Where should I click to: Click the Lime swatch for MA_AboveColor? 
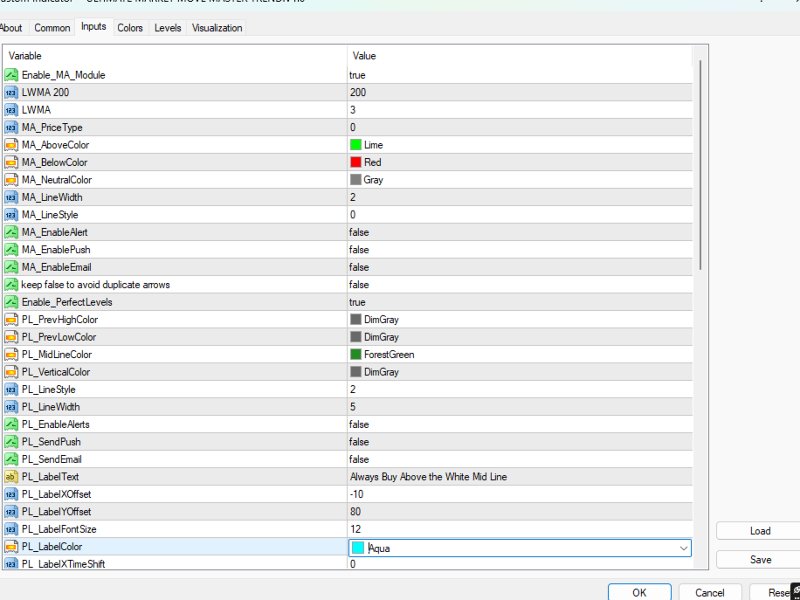pyautogui.click(x=356, y=145)
